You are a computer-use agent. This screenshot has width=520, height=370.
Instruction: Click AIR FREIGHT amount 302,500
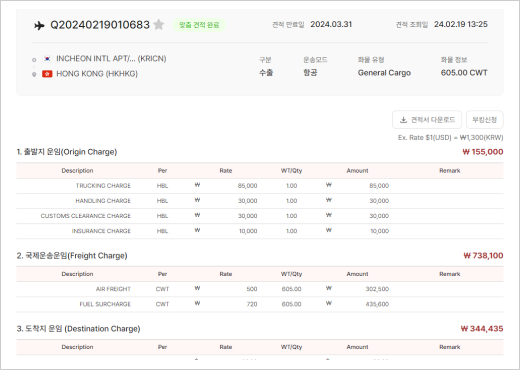pyautogui.click(x=377, y=289)
